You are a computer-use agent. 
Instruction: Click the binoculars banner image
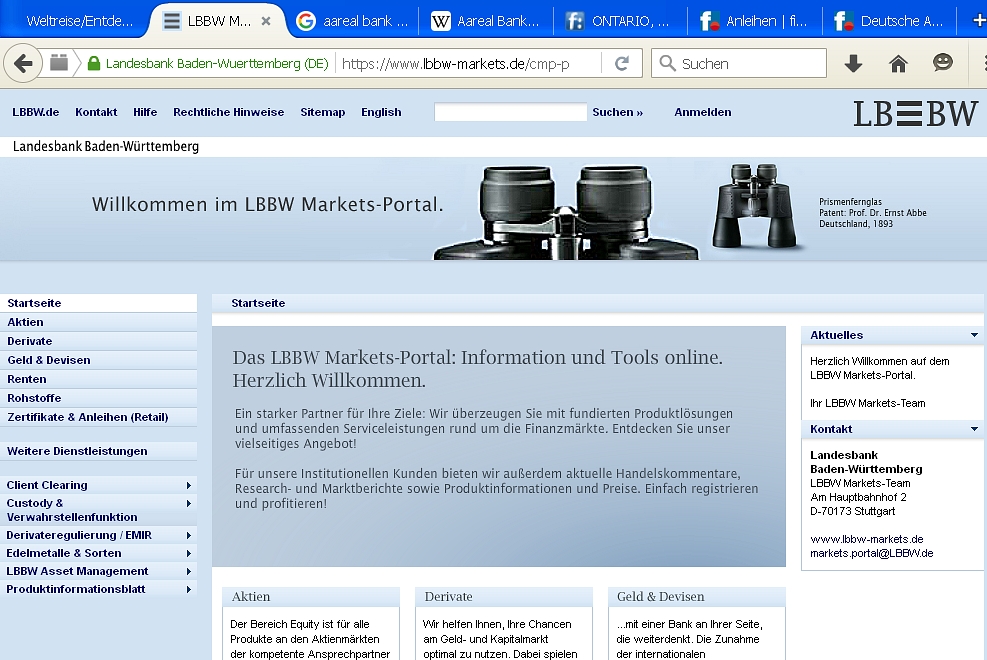[567, 212]
